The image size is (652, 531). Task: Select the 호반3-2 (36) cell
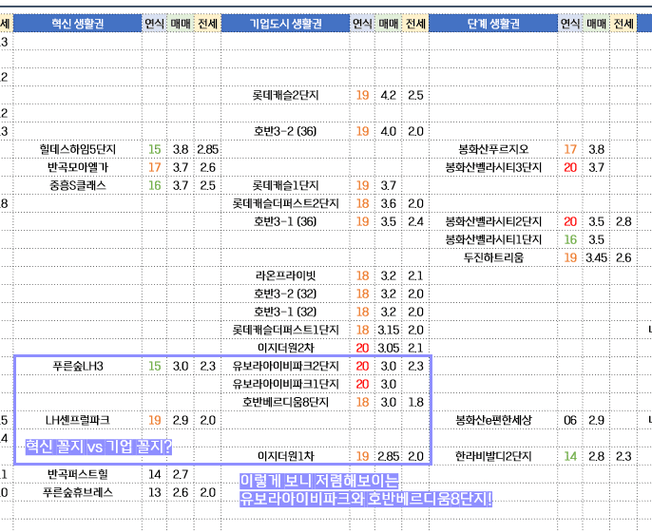(x=285, y=131)
